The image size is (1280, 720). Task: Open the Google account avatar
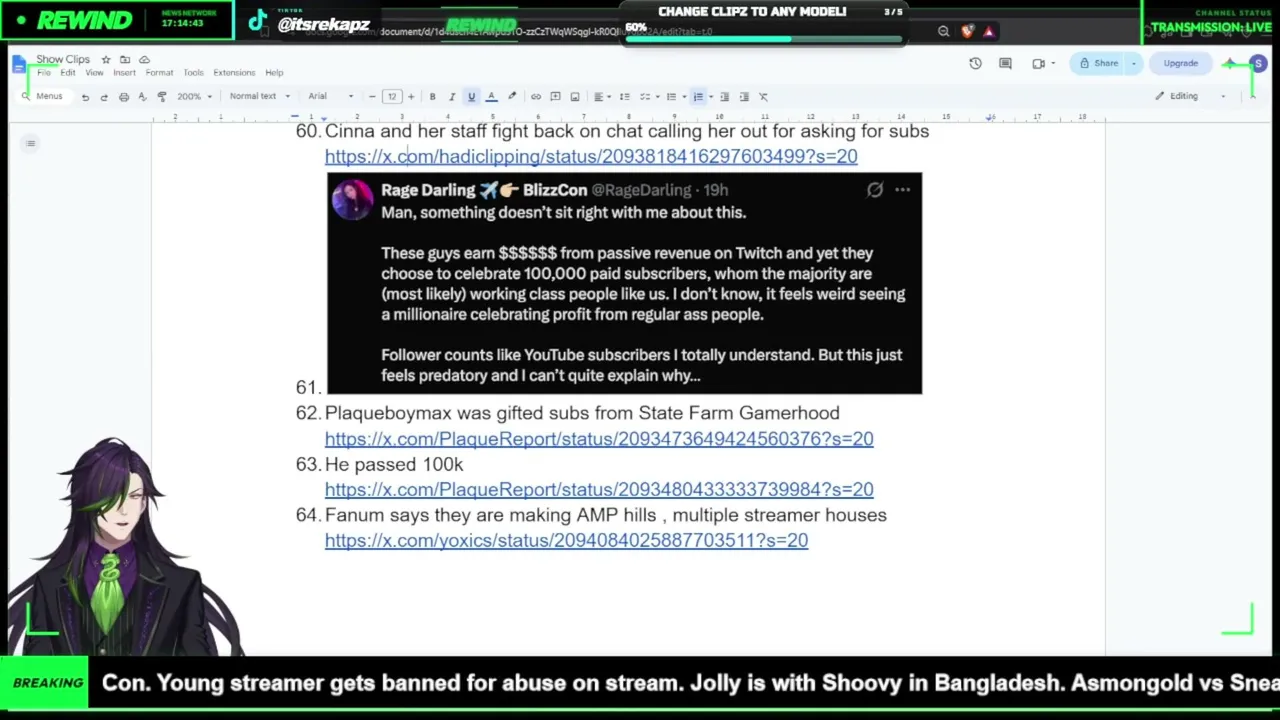(1258, 64)
